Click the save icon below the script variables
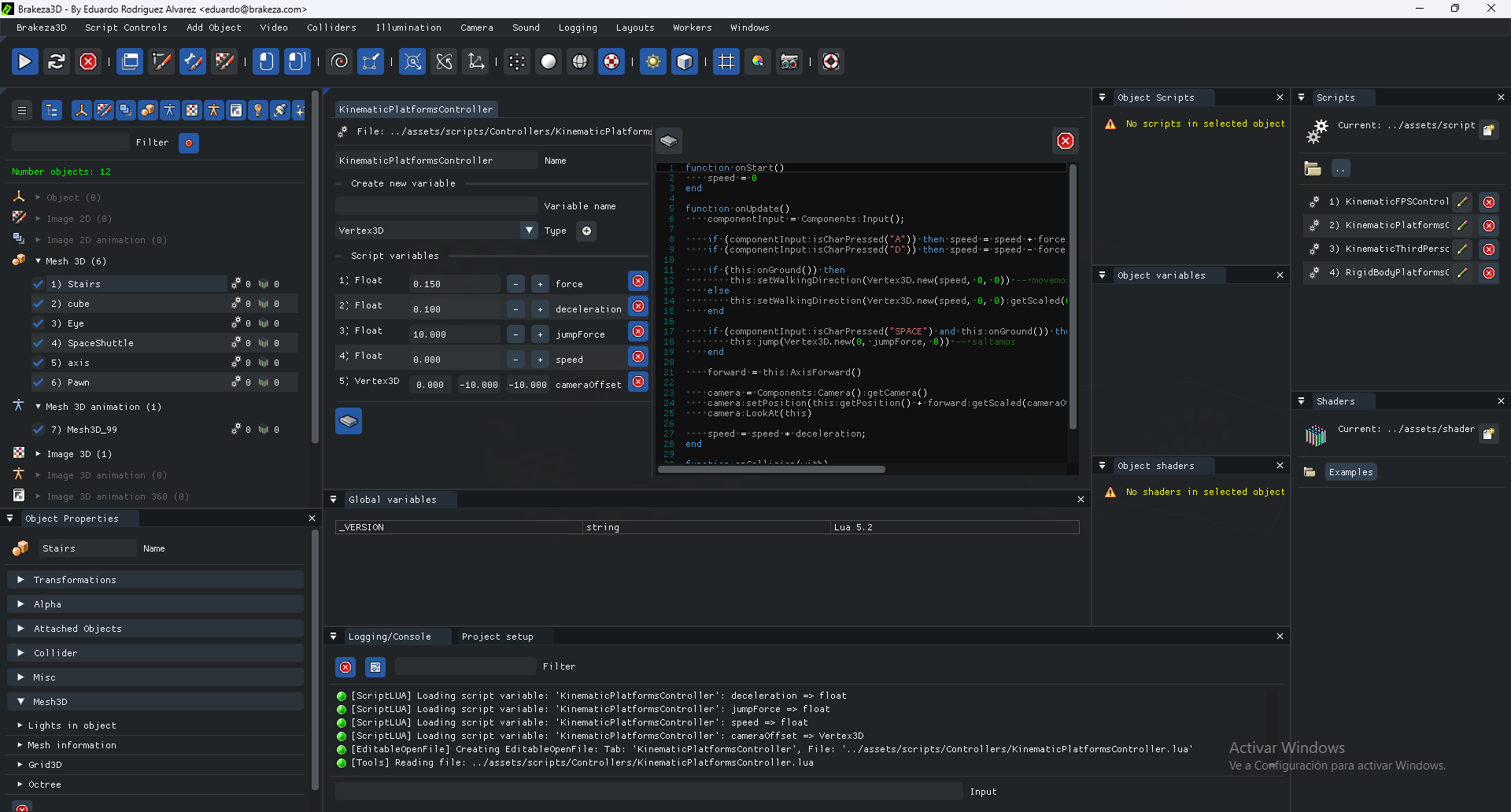Image resolution: width=1511 pixels, height=812 pixels. coord(349,422)
